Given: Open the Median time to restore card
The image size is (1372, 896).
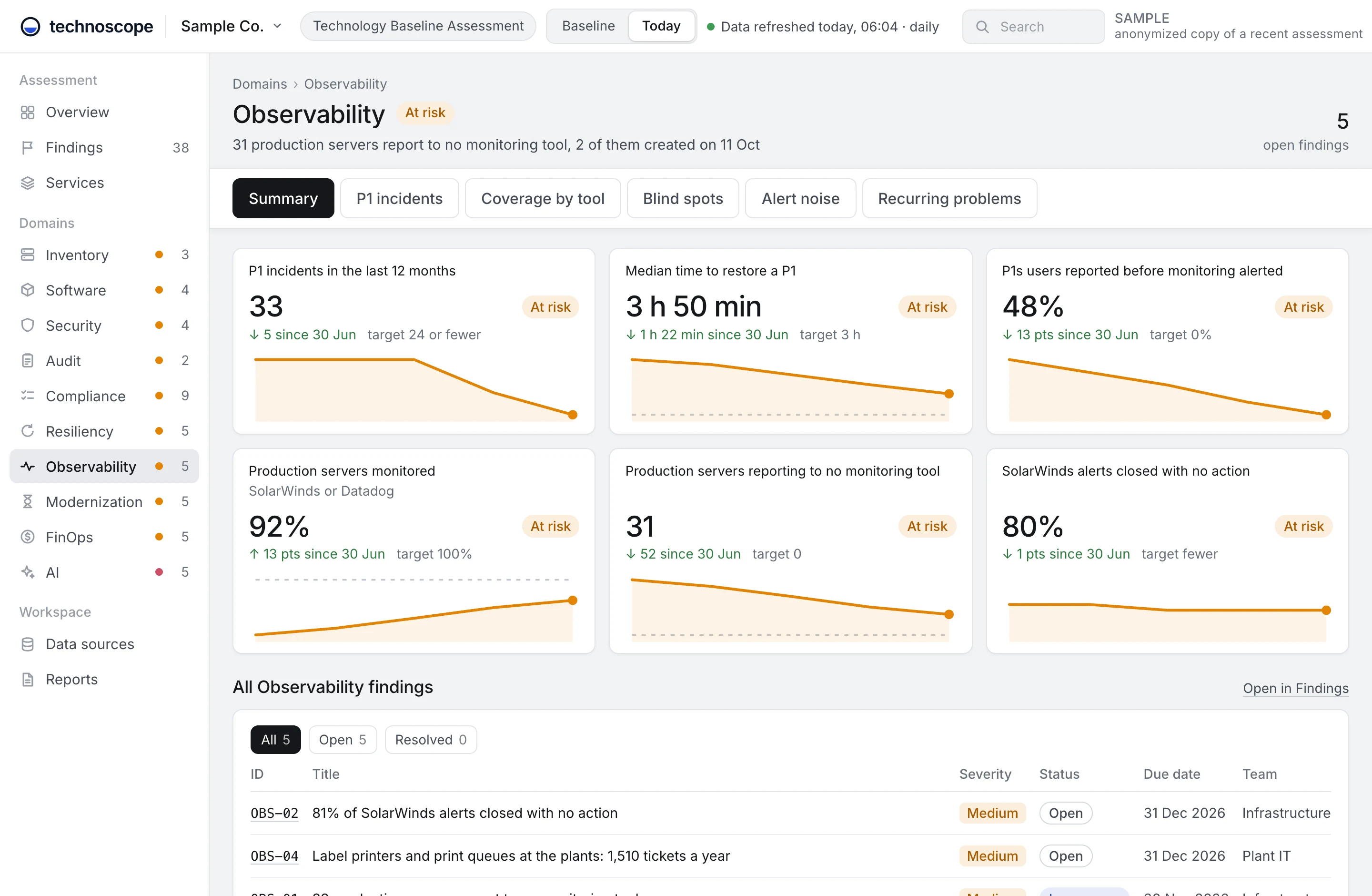Looking at the screenshot, I should (790, 341).
